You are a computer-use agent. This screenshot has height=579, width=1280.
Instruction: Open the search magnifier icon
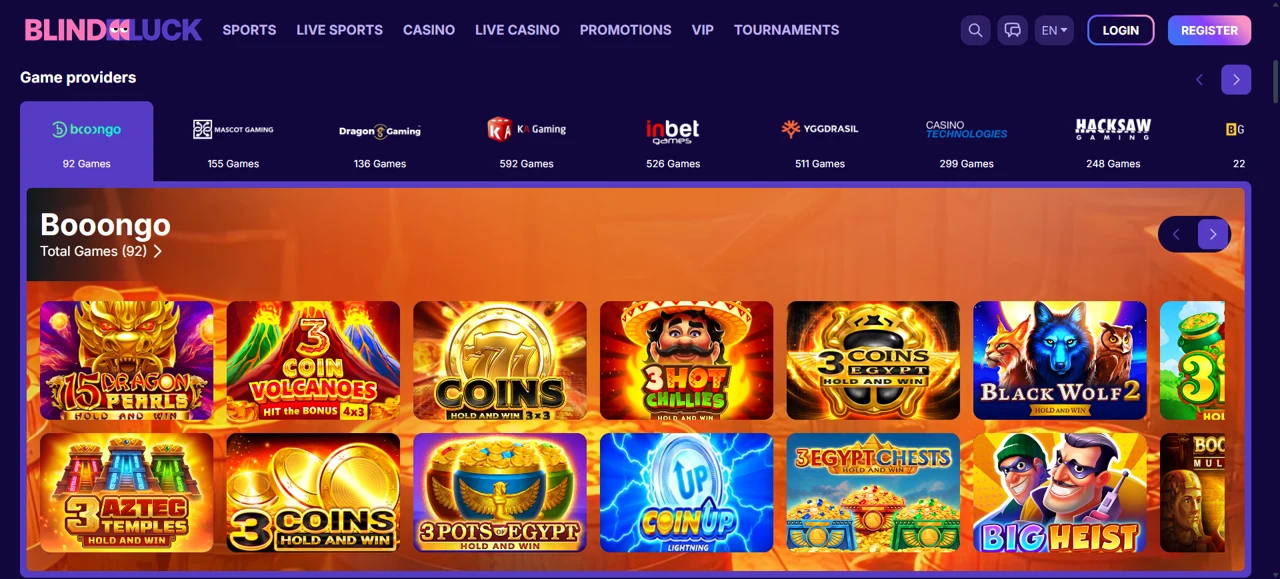tap(975, 30)
